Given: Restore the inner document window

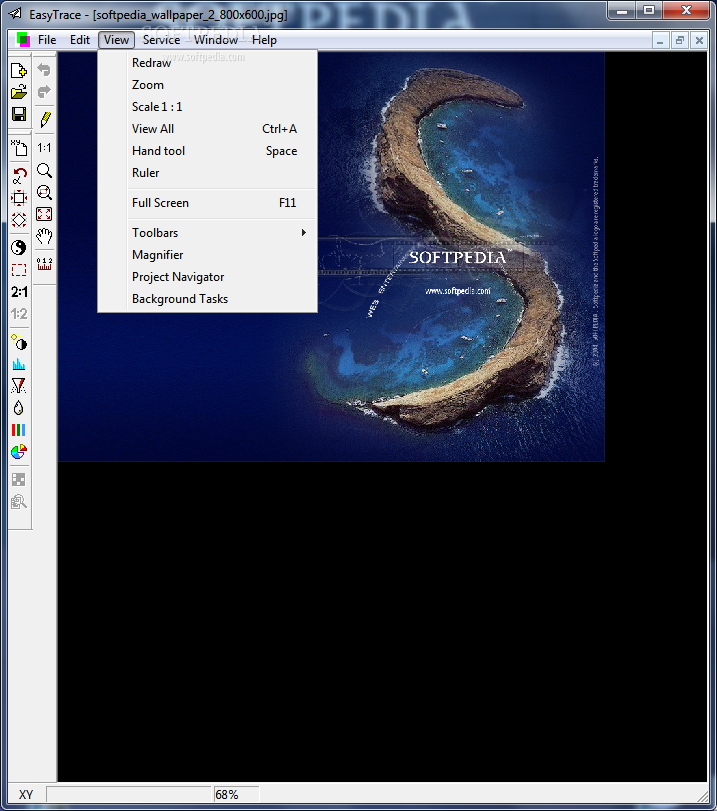Looking at the screenshot, I should [680, 40].
